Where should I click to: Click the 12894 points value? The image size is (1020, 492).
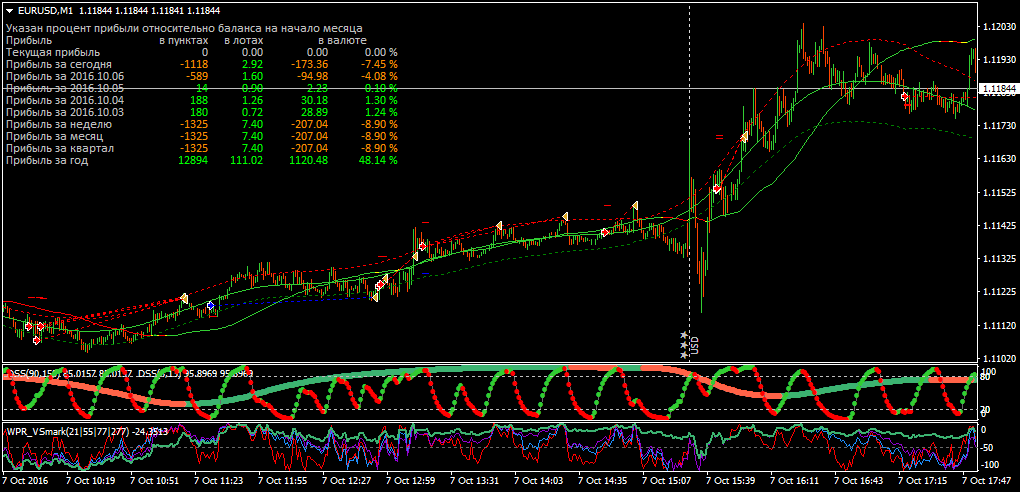click(195, 160)
